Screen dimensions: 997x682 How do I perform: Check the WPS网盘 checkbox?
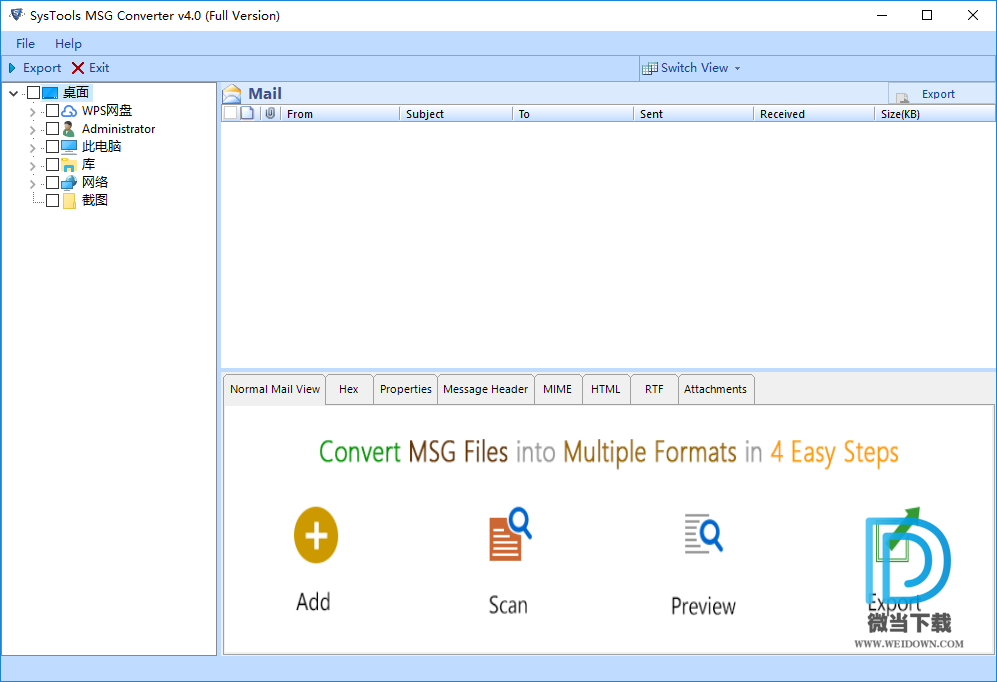pos(53,111)
